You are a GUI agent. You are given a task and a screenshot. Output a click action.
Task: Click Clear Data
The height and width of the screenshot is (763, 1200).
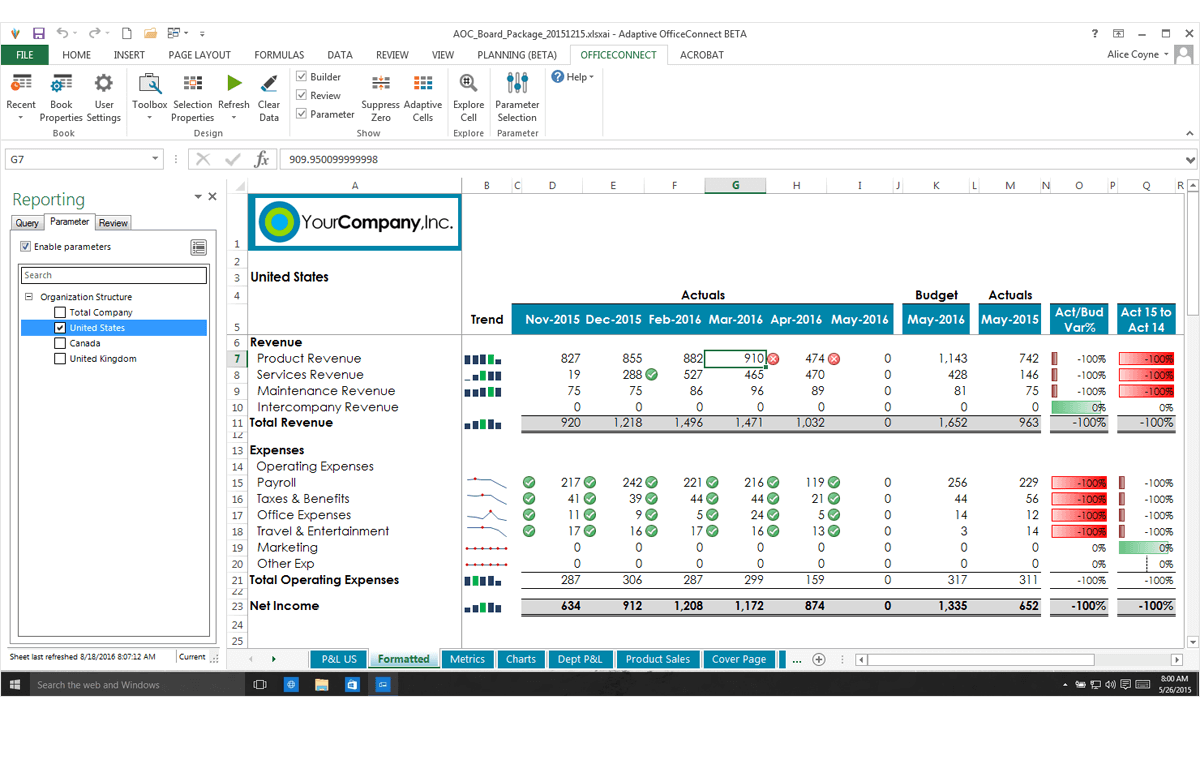269,97
